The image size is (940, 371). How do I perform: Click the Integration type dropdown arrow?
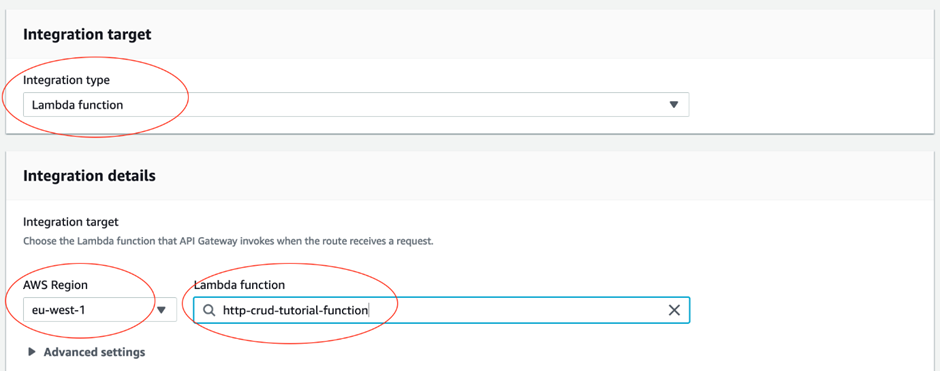[673, 104]
